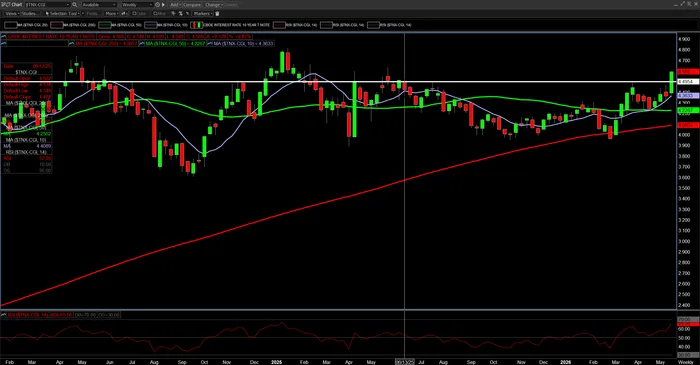This screenshot has width=700, height=365.
Task: Click the MA ($TNX.CGI, 10) legend swatch
Action: tap(150, 25)
